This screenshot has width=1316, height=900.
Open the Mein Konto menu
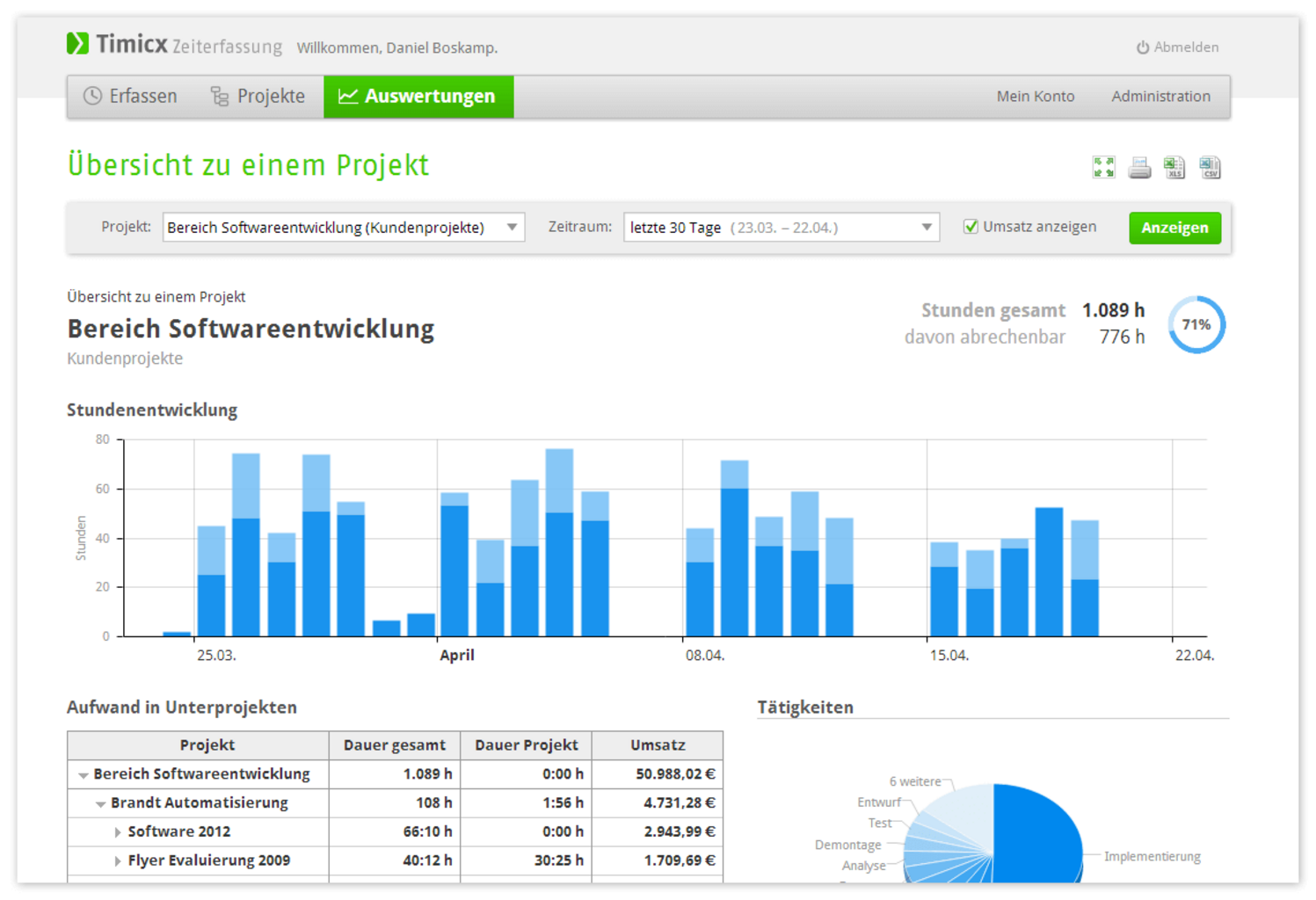click(1035, 97)
